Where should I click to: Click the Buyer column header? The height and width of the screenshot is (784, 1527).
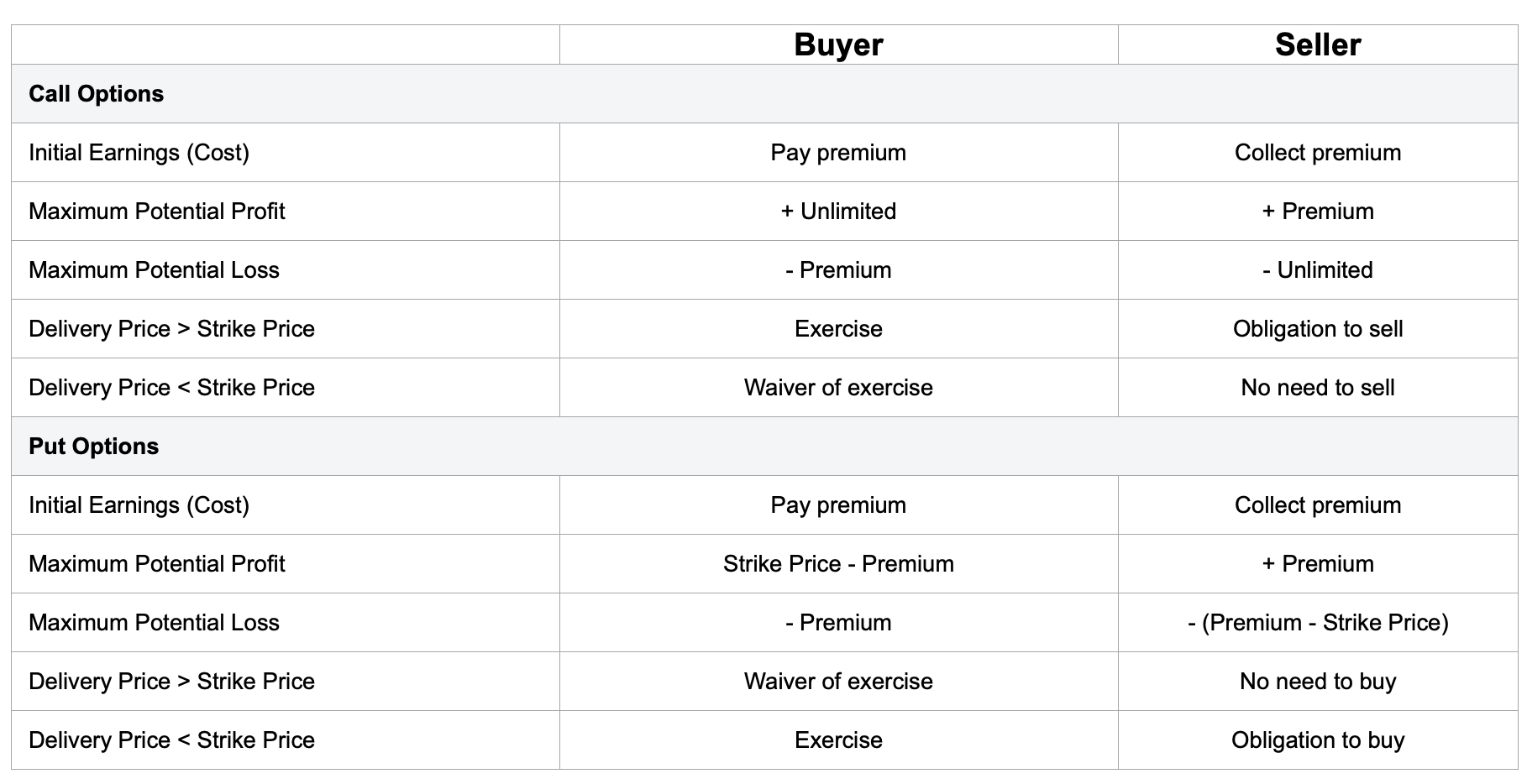coord(838,45)
